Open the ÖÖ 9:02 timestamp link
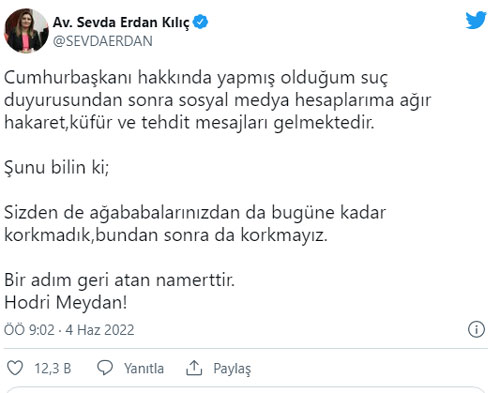The width and height of the screenshot is (500, 393). [29, 330]
